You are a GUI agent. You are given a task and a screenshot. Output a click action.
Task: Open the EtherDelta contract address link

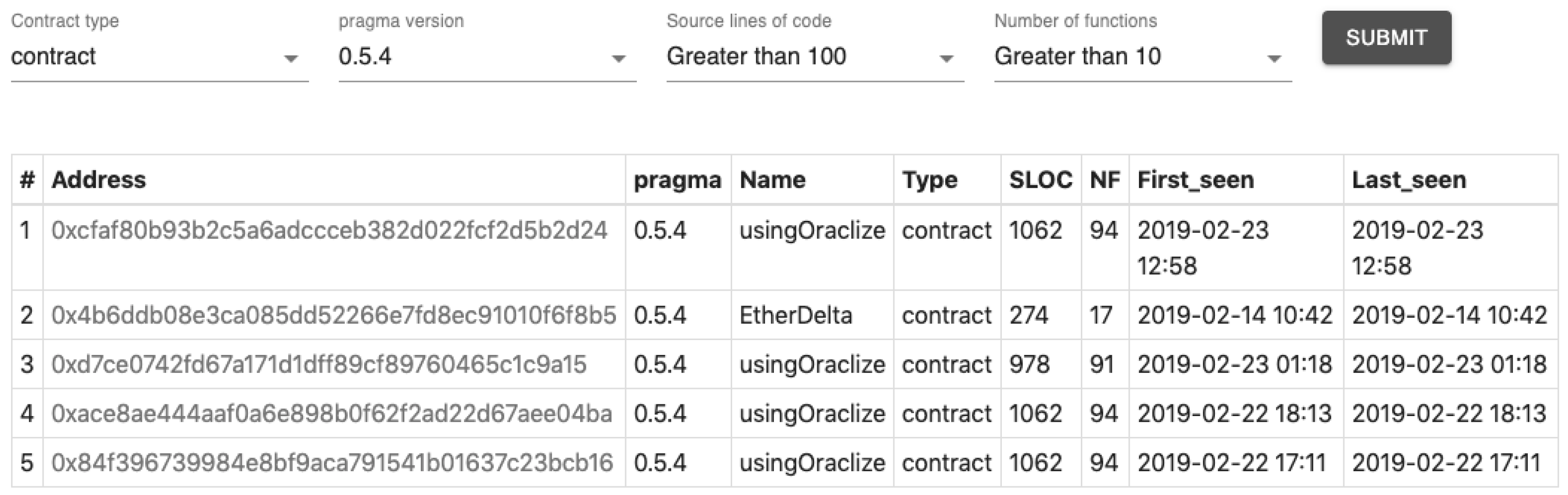pos(334,315)
